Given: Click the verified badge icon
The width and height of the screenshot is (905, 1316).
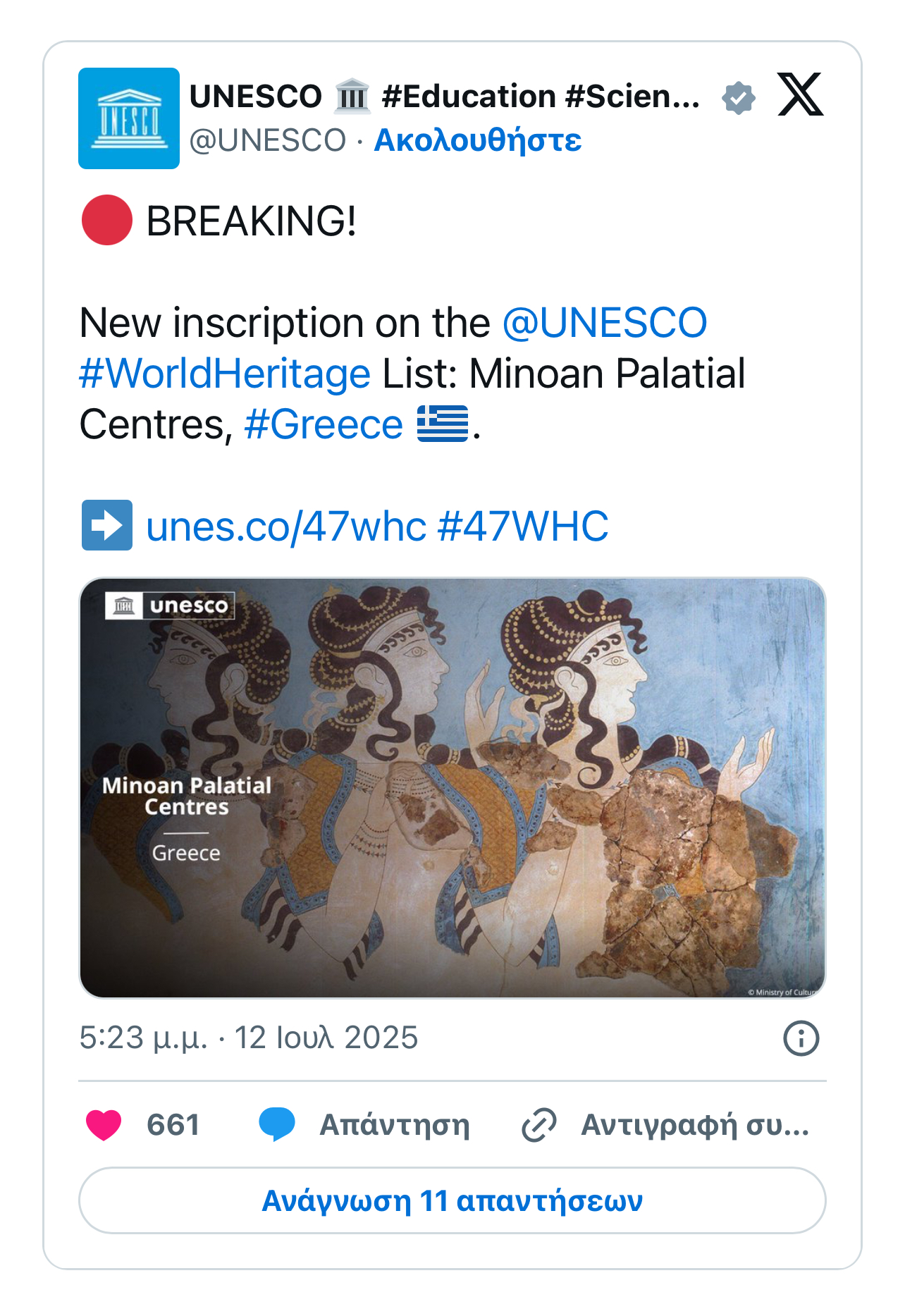Looking at the screenshot, I should pos(738,97).
